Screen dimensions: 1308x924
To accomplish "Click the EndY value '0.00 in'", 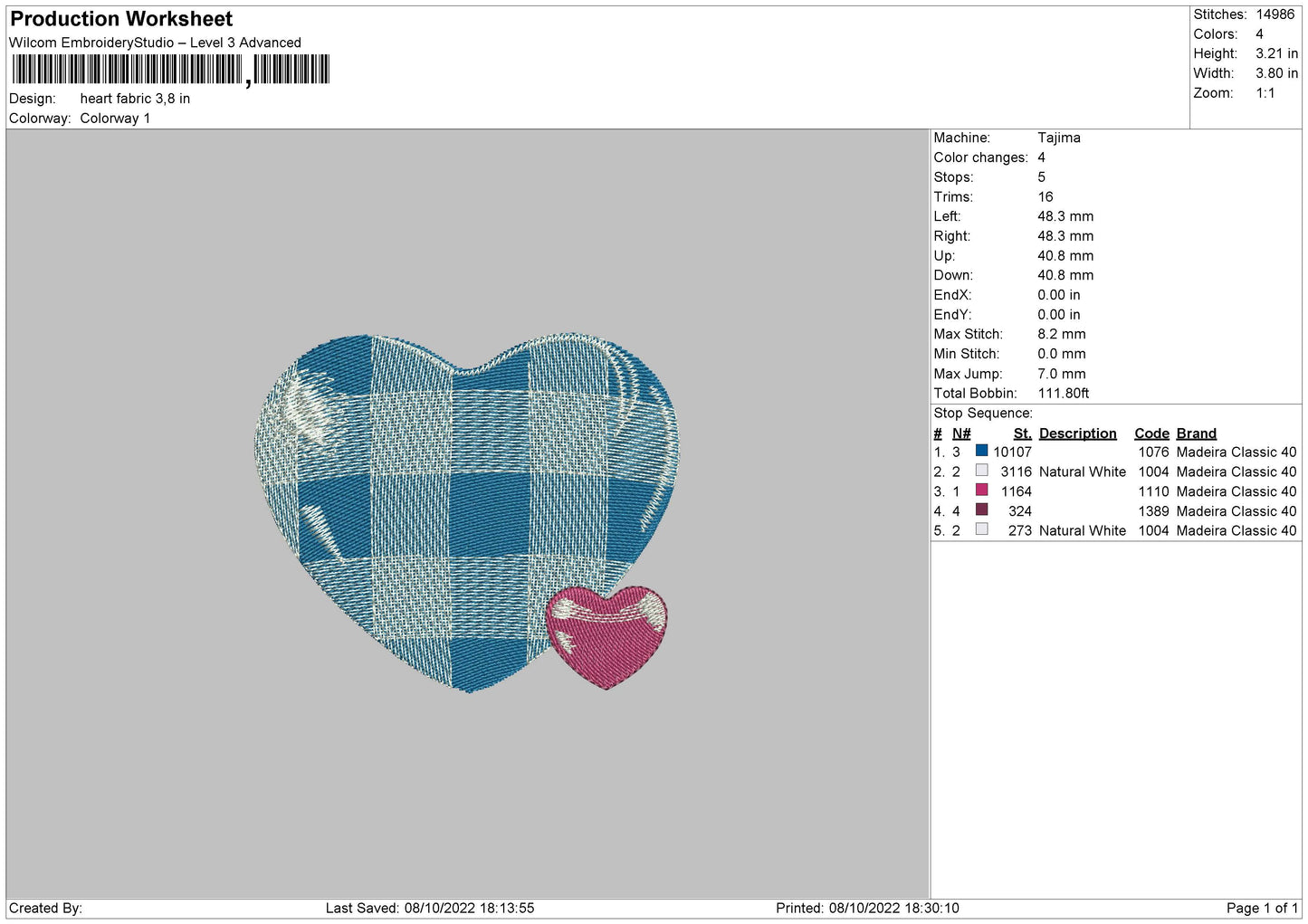I will (1058, 315).
